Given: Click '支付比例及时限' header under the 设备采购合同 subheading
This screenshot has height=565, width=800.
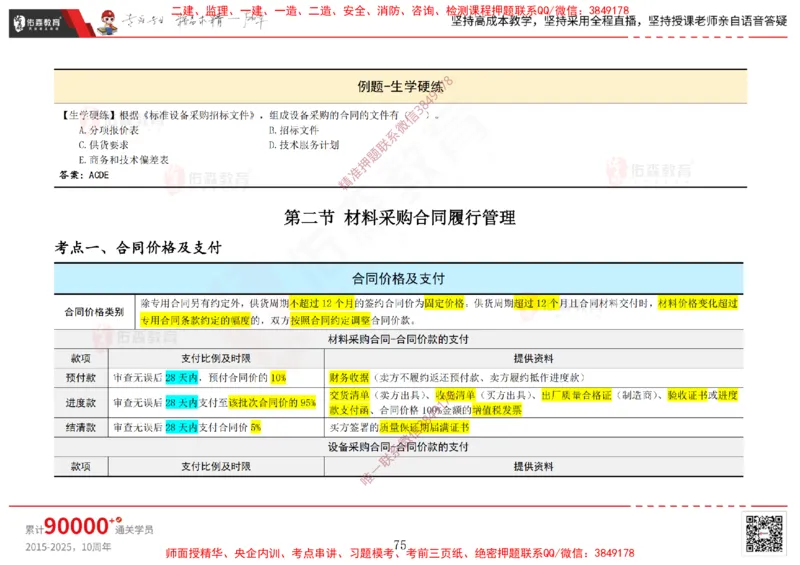Looking at the screenshot, I should point(216,466).
